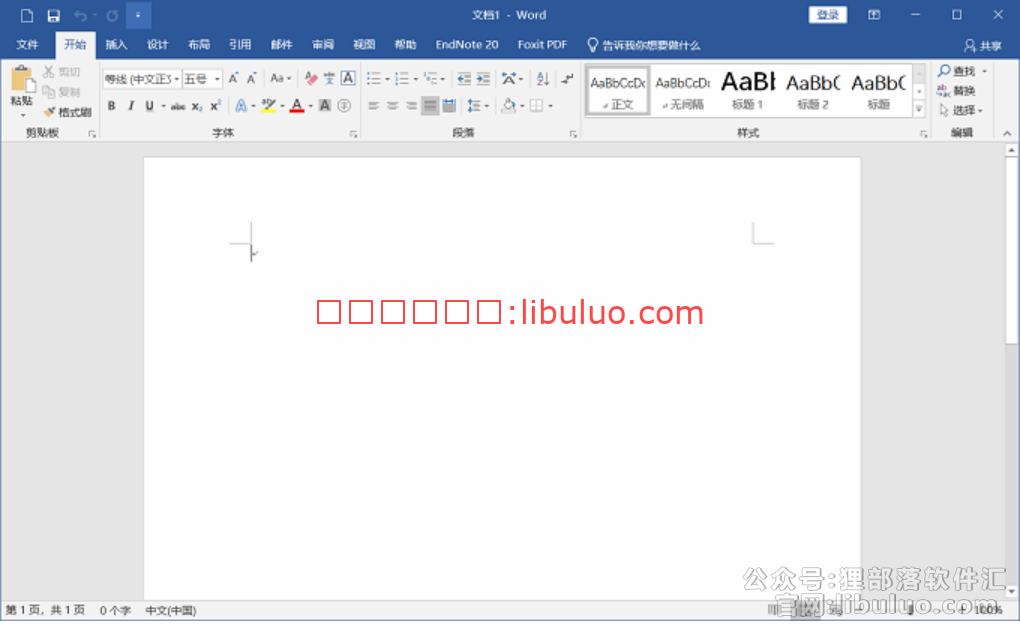Select the Format Painter (格式刷) tool
The image size is (1020, 624).
click(68, 112)
